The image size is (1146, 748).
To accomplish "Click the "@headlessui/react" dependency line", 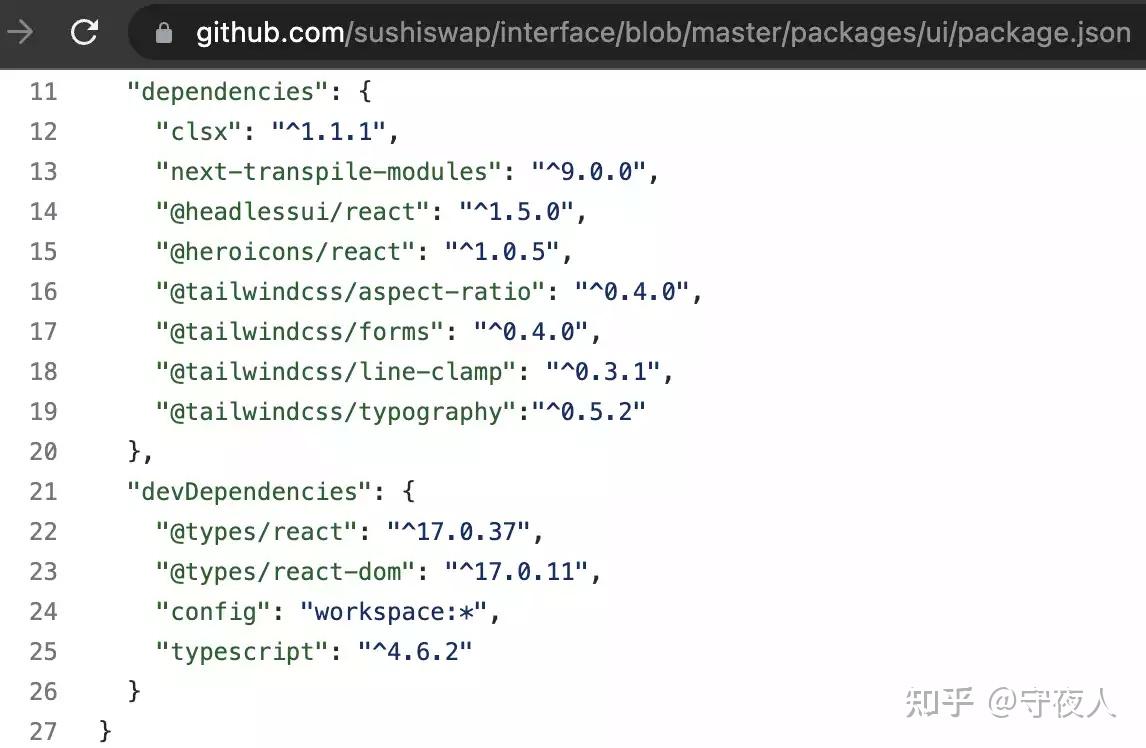I will point(371,212).
